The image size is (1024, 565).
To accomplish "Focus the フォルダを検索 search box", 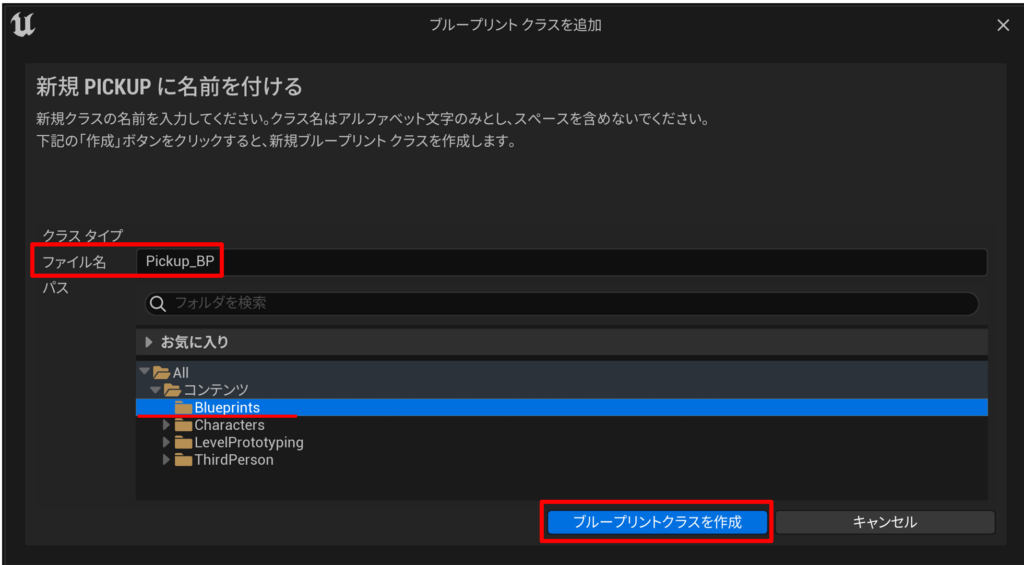I will pyautogui.click(x=562, y=304).
